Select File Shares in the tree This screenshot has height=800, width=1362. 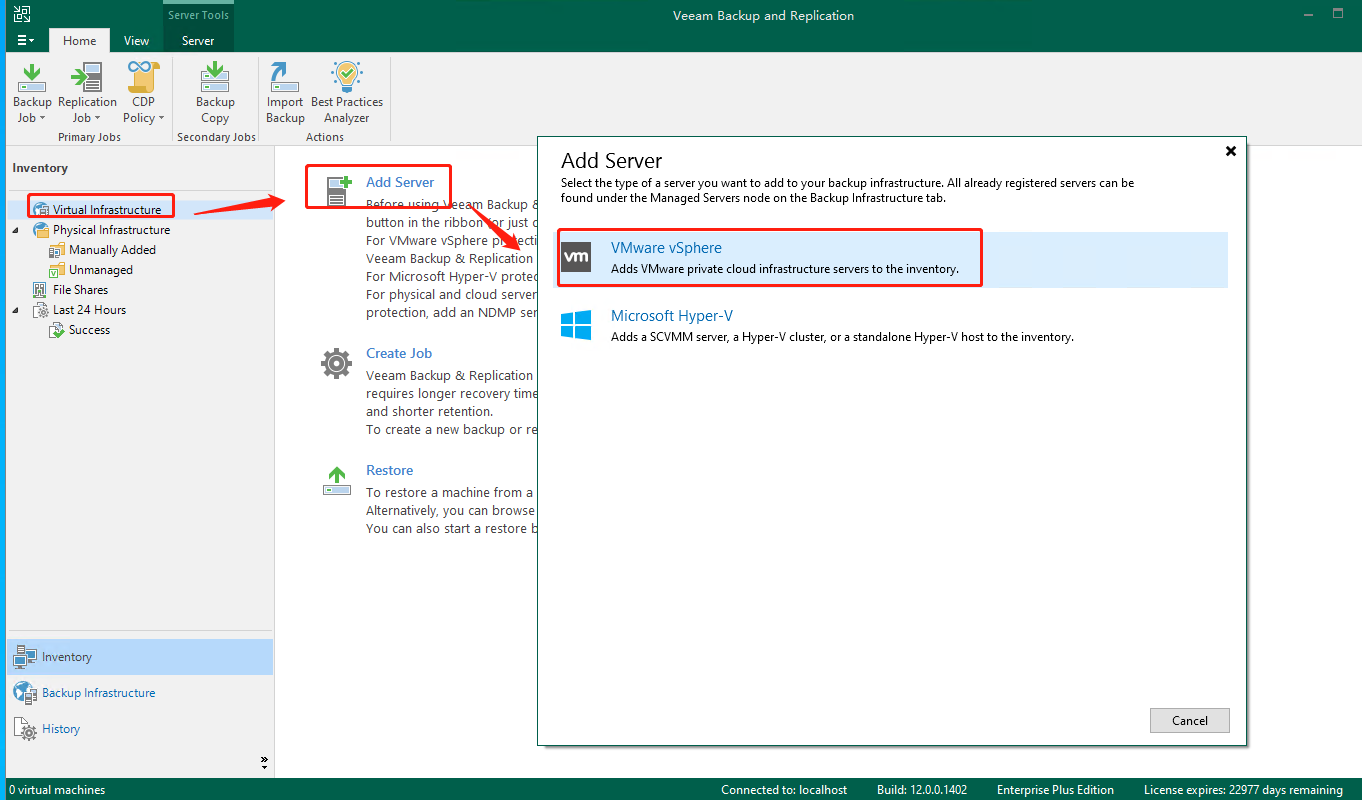(80, 290)
